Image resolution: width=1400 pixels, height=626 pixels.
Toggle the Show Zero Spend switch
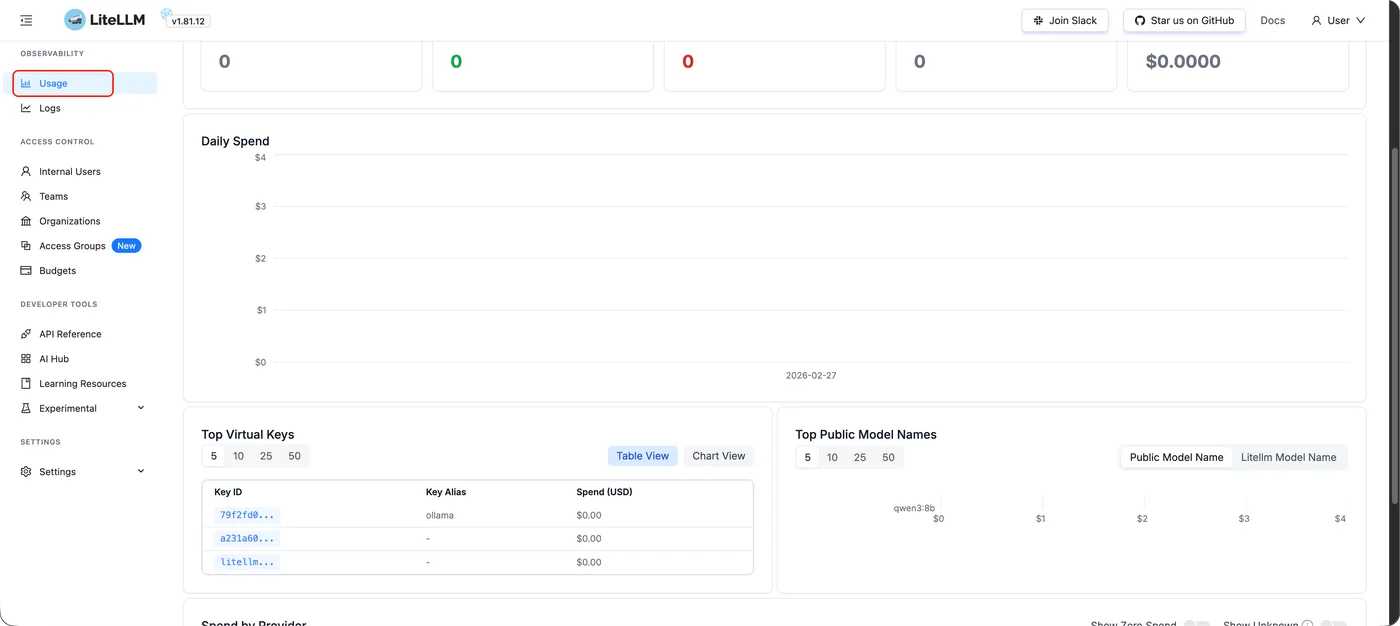(1196, 623)
